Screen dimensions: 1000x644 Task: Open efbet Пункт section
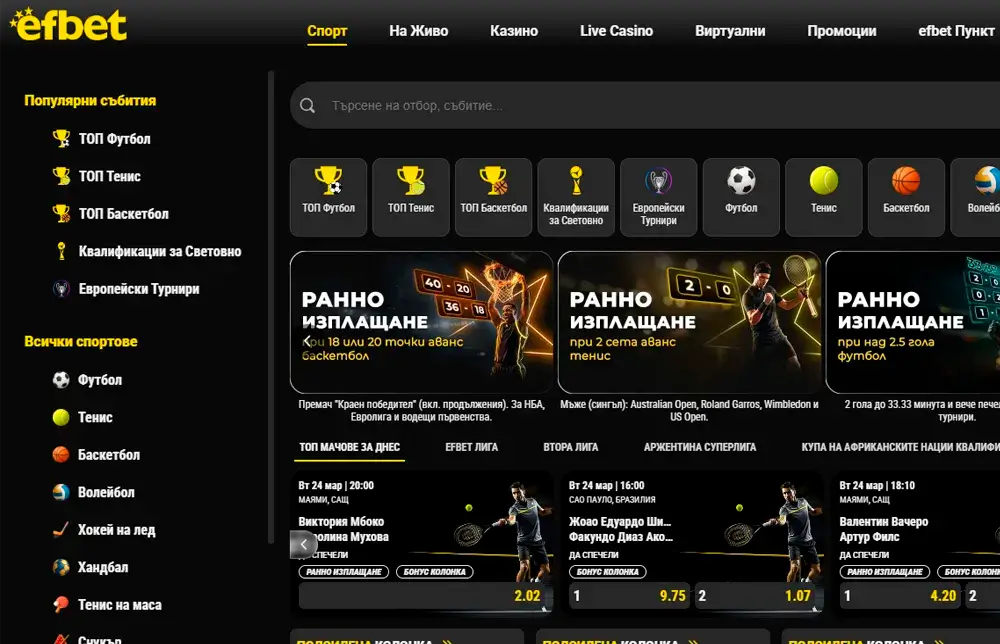pos(956,31)
